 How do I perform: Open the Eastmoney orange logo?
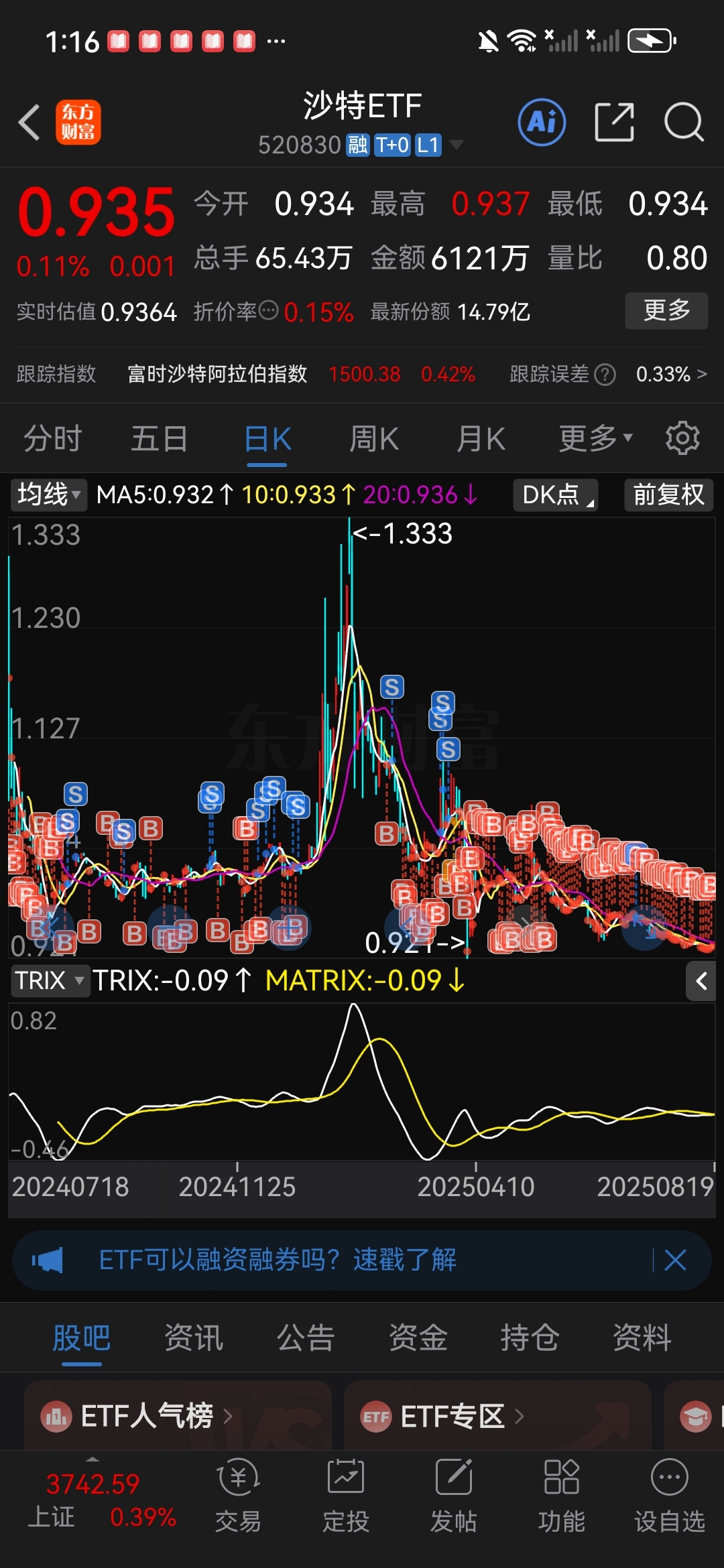[x=78, y=123]
